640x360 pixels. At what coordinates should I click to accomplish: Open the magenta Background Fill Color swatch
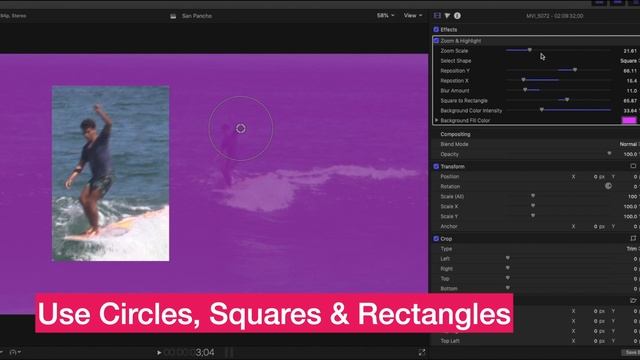[x=629, y=120]
